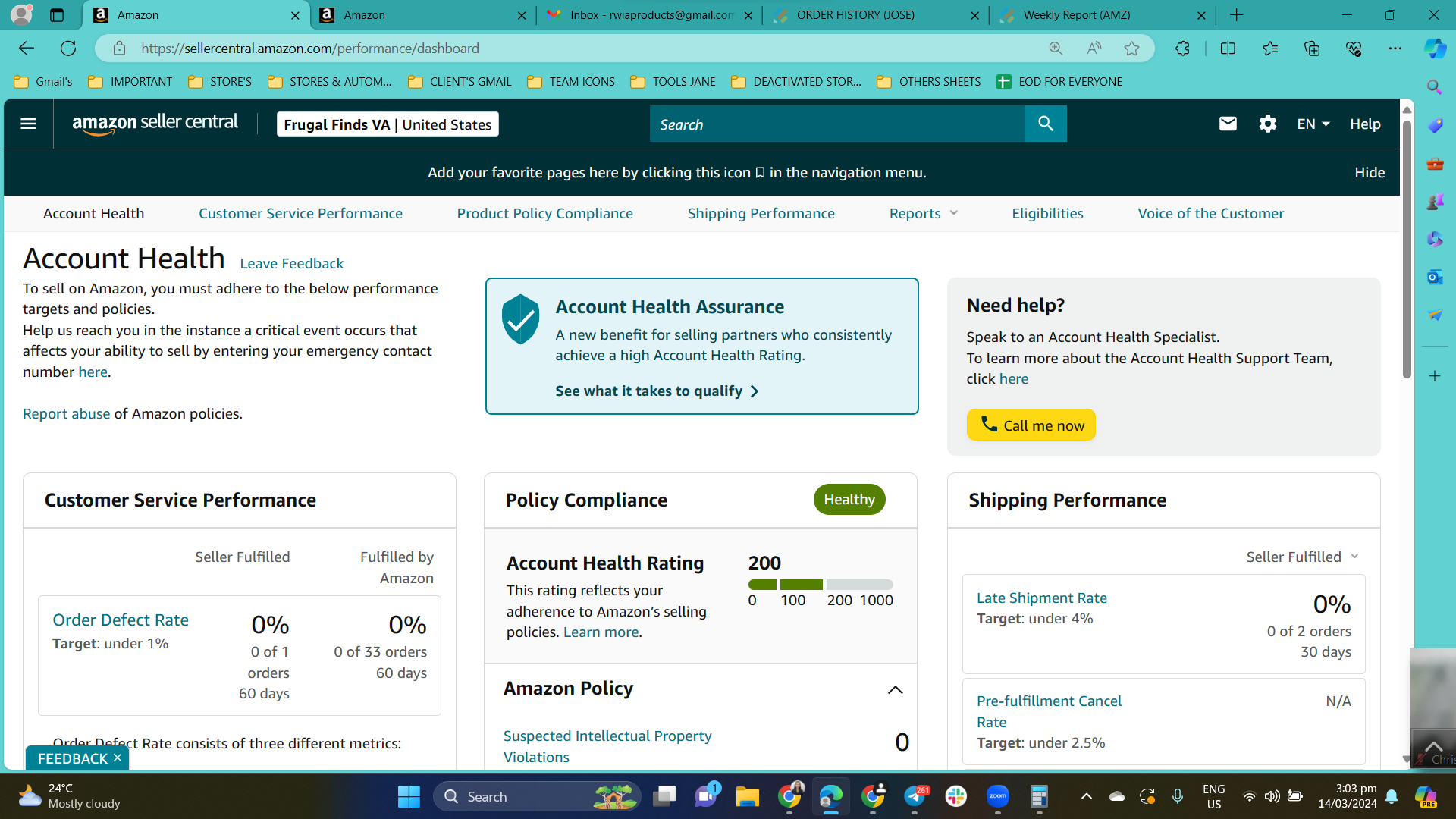Click the browser address bar URL
The height and width of the screenshot is (819, 1456).
[x=310, y=49]
